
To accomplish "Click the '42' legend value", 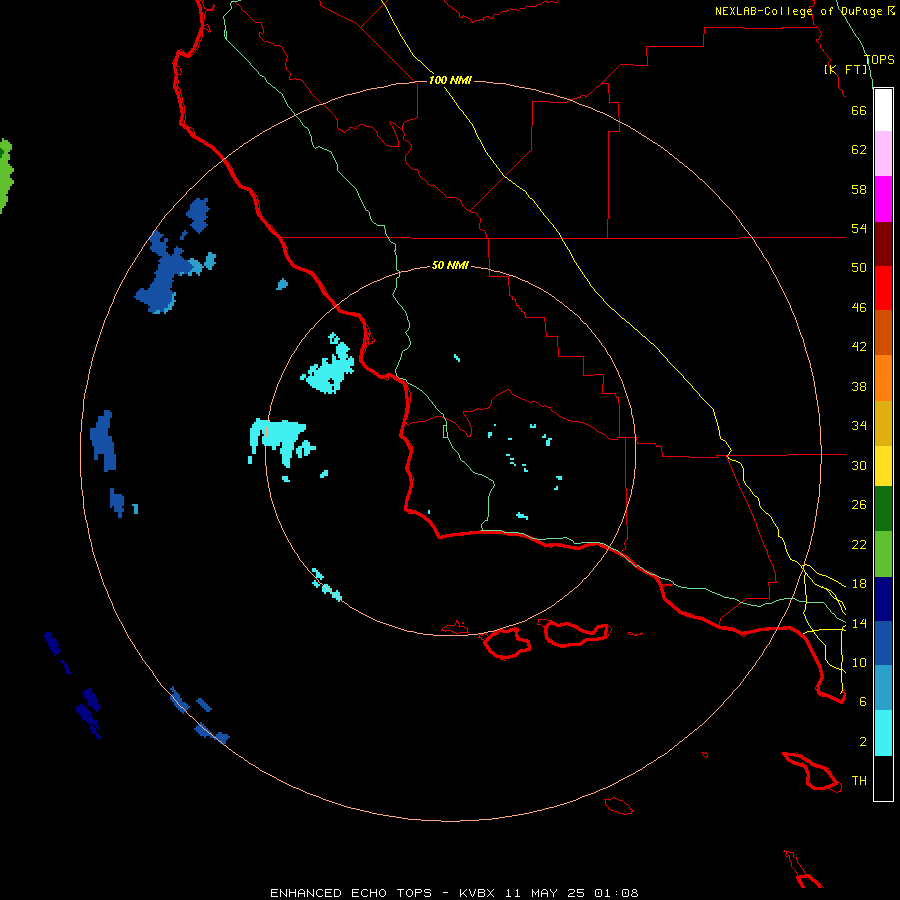I will (x=859, y=347).
